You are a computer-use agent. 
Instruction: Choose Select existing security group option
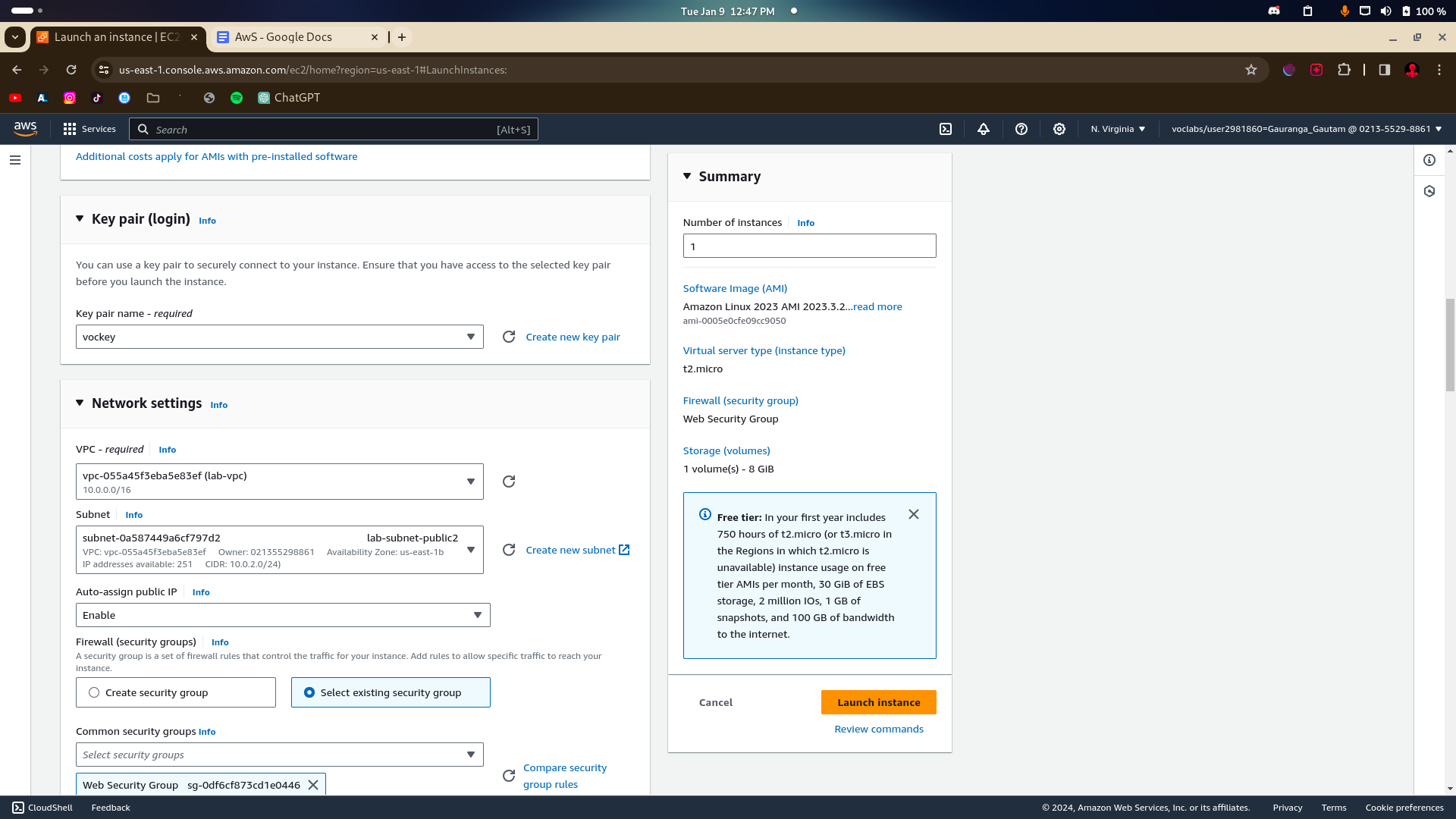(309, 692)
